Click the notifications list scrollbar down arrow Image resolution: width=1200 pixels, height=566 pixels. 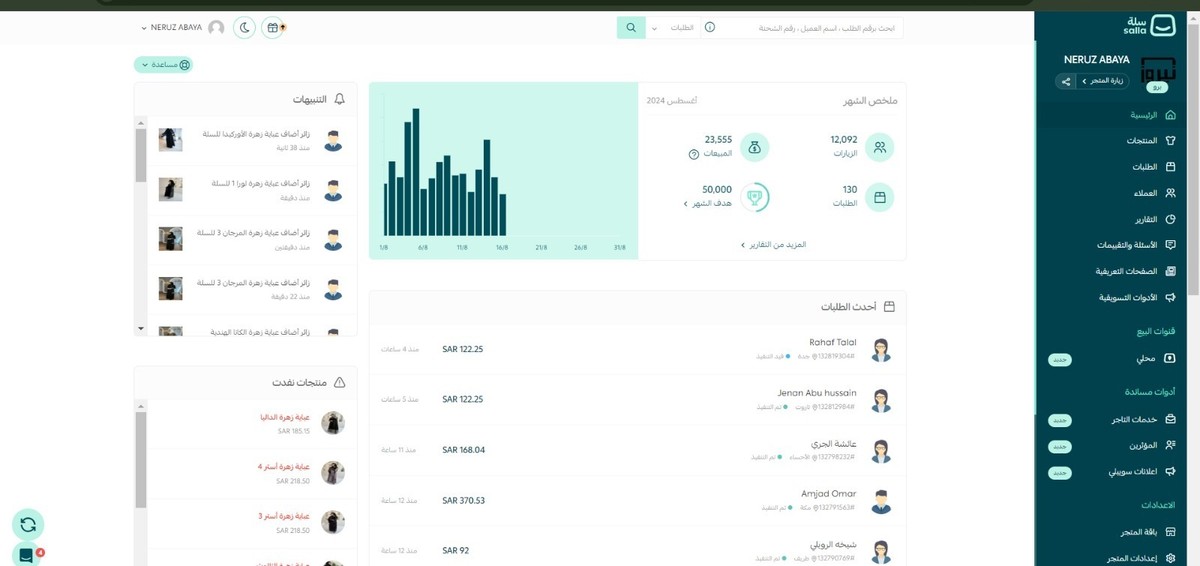(141, 328)
